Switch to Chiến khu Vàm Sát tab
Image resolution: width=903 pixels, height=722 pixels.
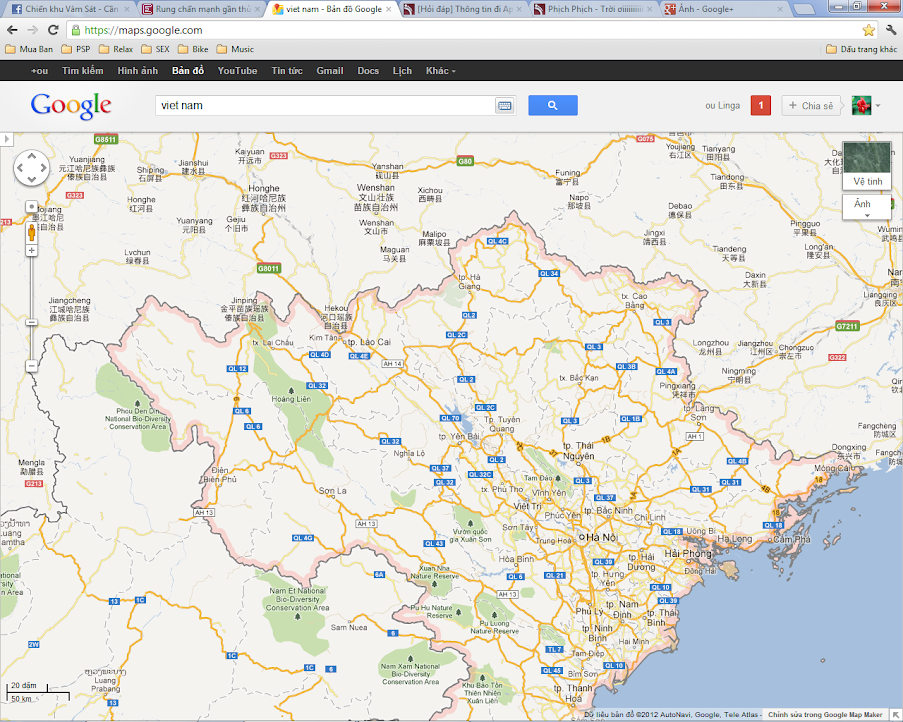tap(70, 9)
